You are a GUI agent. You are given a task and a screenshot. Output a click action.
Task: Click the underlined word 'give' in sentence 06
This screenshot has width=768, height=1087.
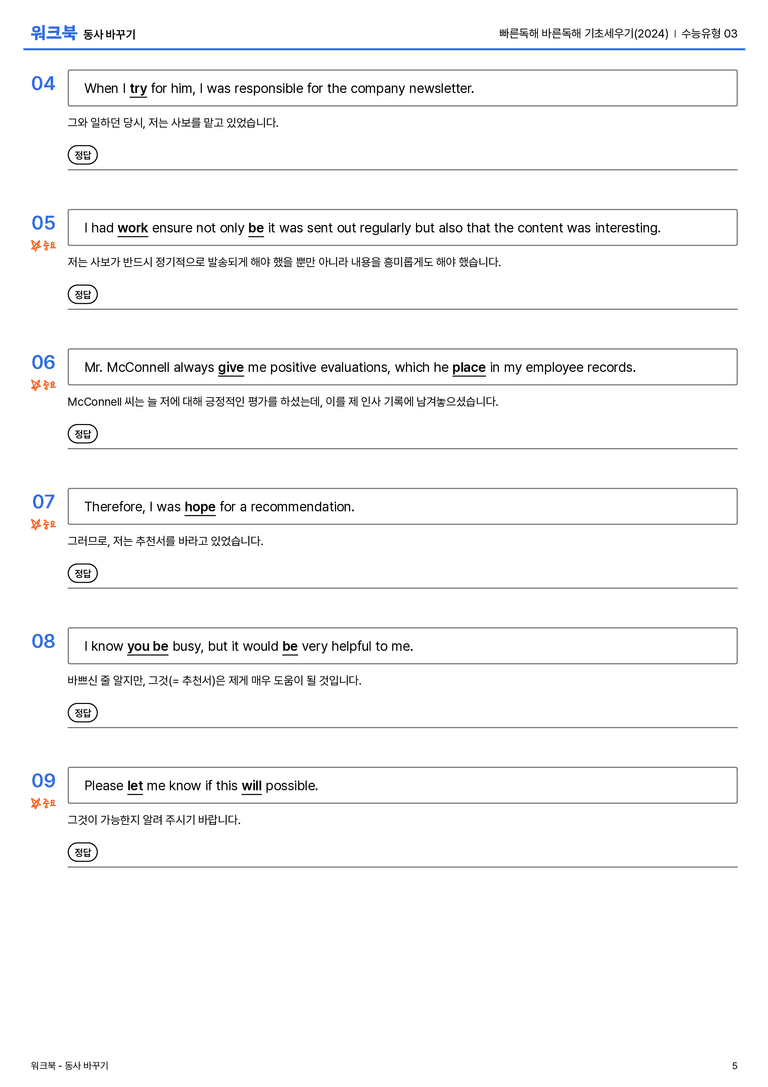231,367
